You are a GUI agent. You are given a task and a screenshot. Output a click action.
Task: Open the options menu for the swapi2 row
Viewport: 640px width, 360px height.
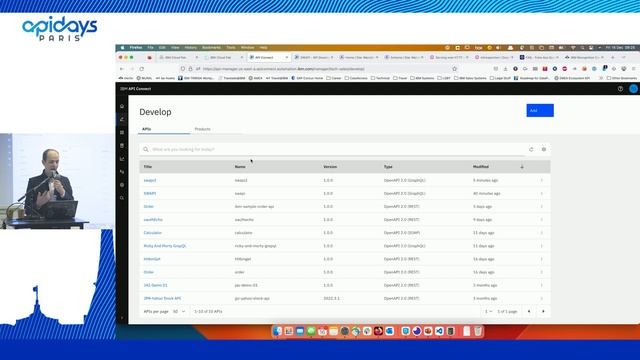[x=542, y=180]
